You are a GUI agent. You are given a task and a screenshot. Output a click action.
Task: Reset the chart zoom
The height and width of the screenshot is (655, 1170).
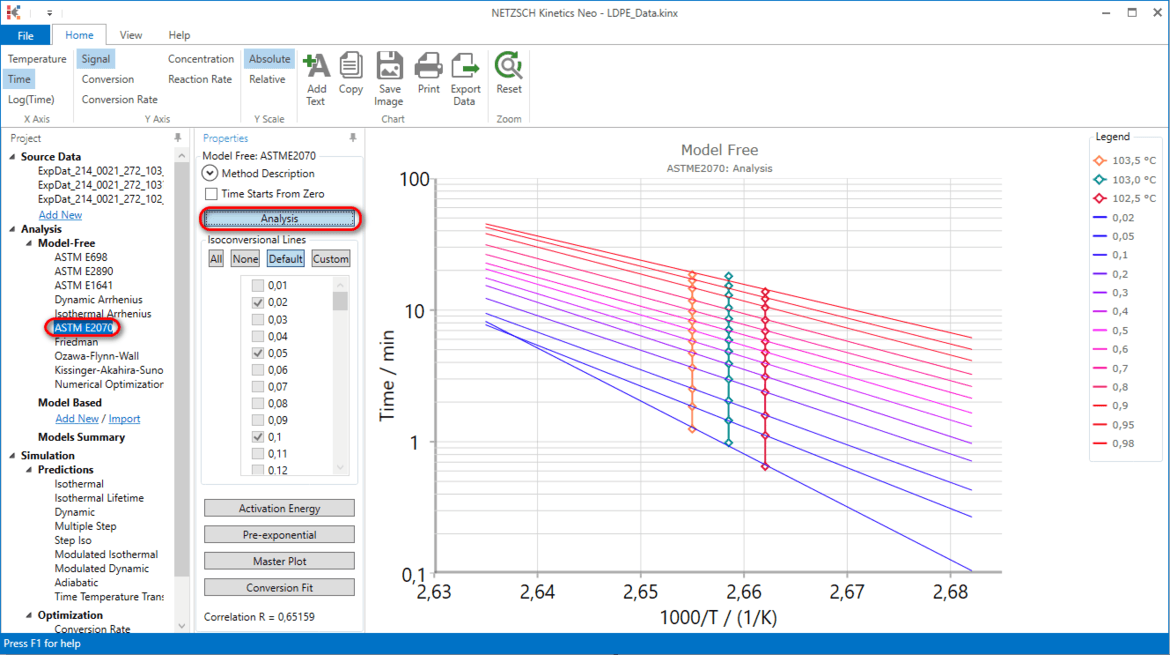(509, 65)
